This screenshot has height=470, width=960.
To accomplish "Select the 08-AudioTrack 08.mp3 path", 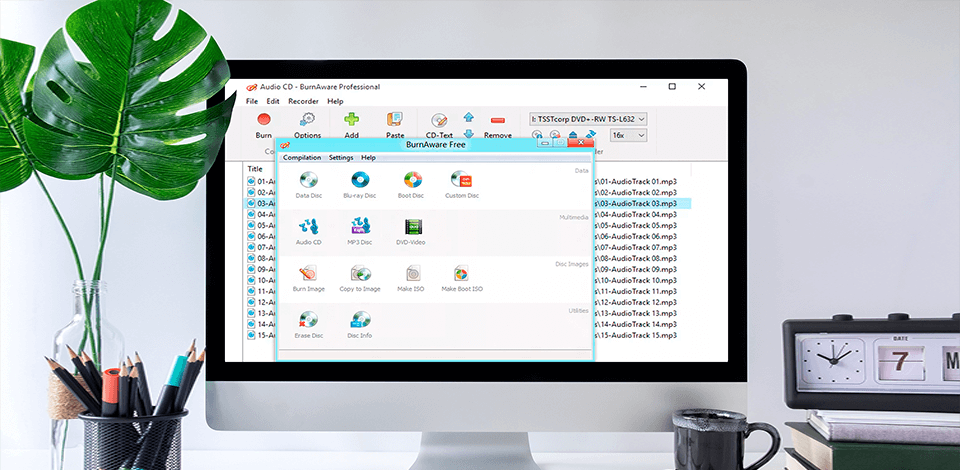I will [x=636, y=258].
